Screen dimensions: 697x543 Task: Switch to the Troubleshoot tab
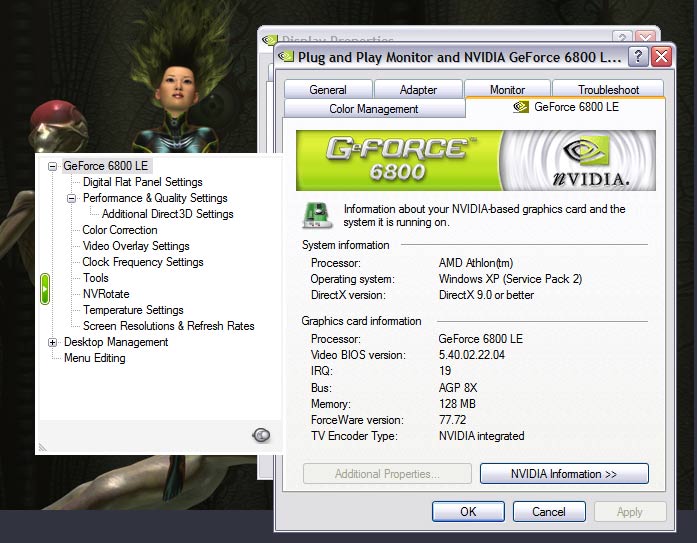click(x=608, y=89)
